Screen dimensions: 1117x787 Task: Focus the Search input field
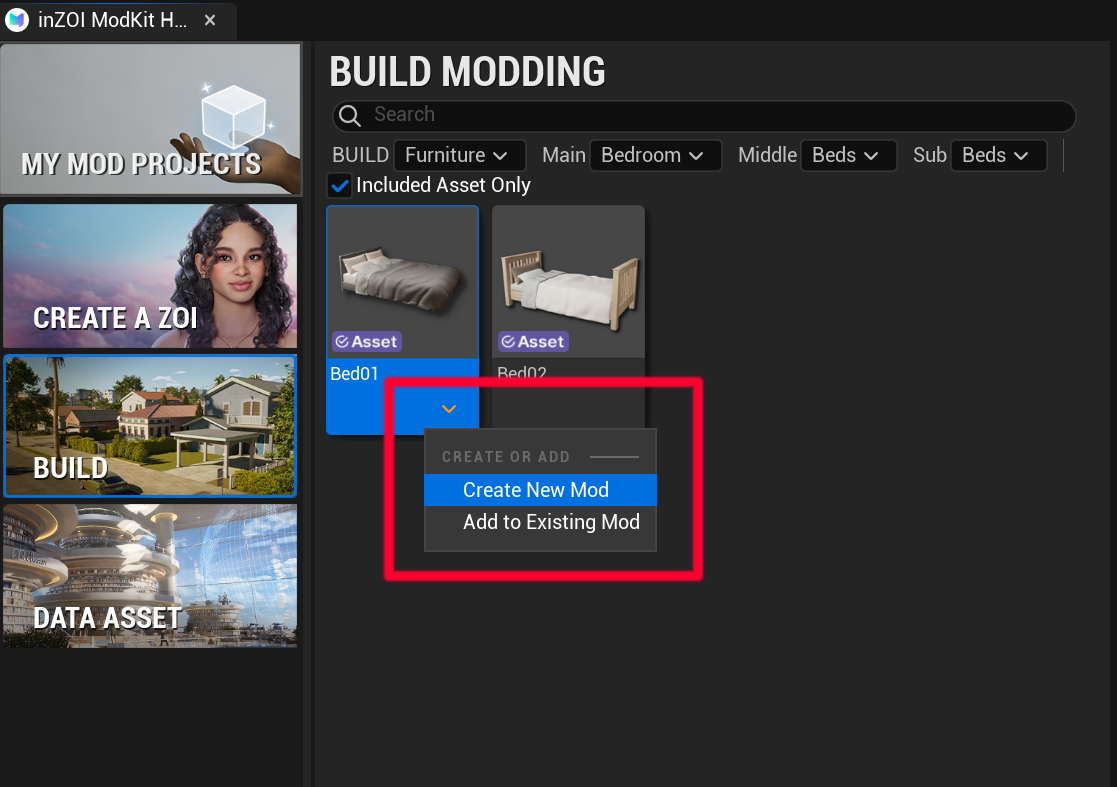[x=704, y=116]
